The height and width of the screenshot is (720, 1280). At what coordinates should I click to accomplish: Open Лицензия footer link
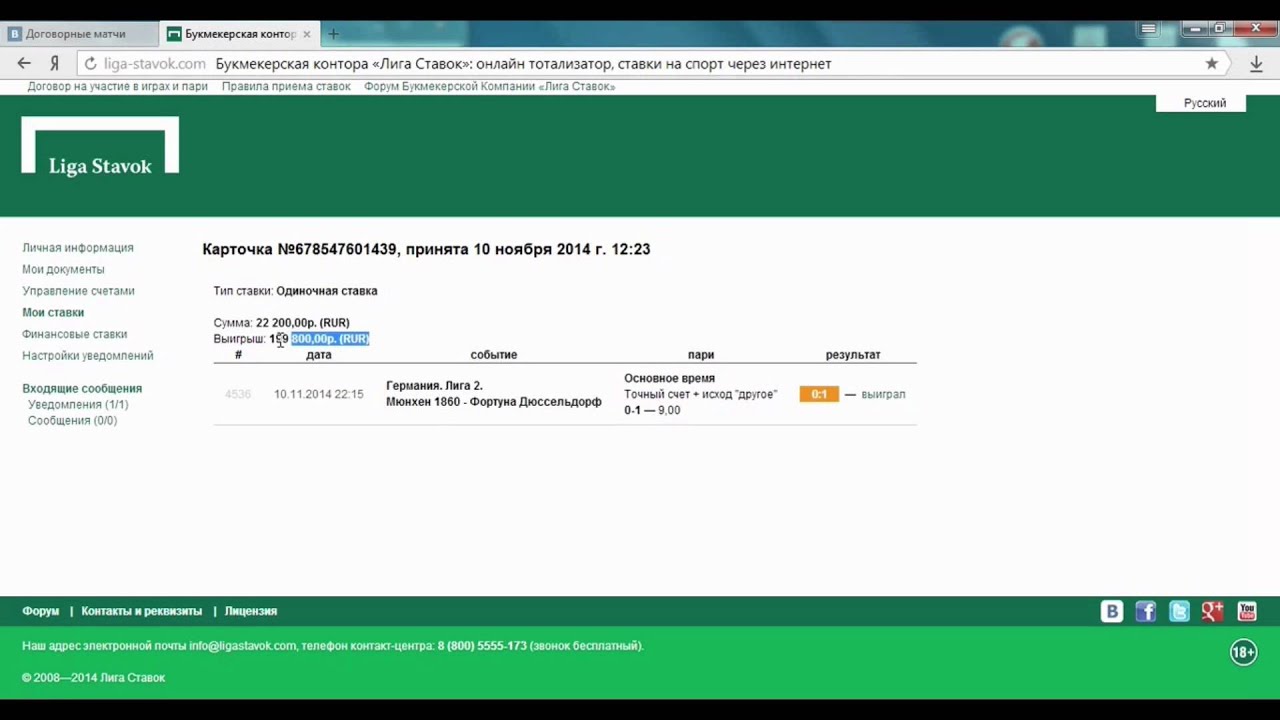click(251, 611)
